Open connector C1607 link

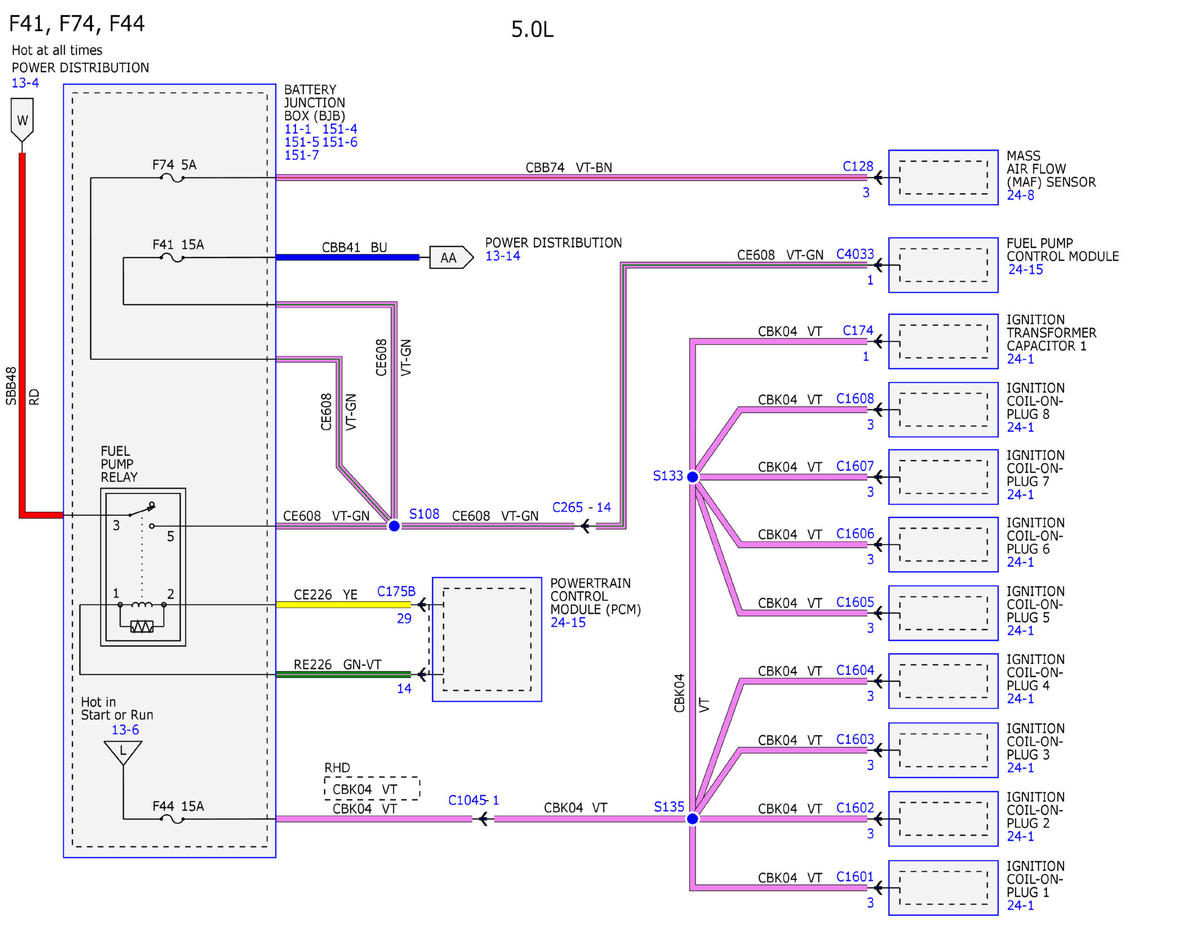(855, 466)
